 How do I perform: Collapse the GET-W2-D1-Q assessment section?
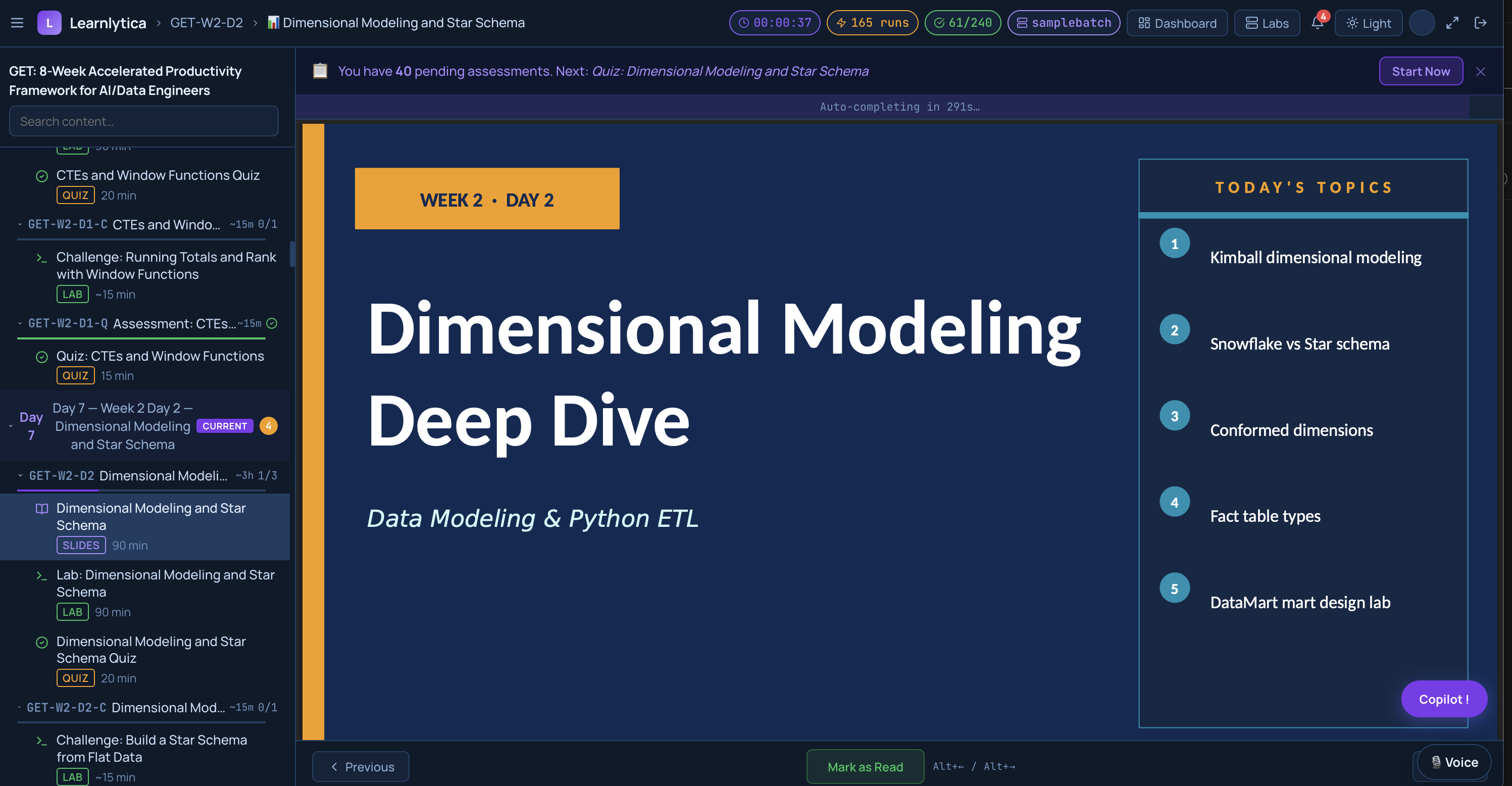coord(19,323)
